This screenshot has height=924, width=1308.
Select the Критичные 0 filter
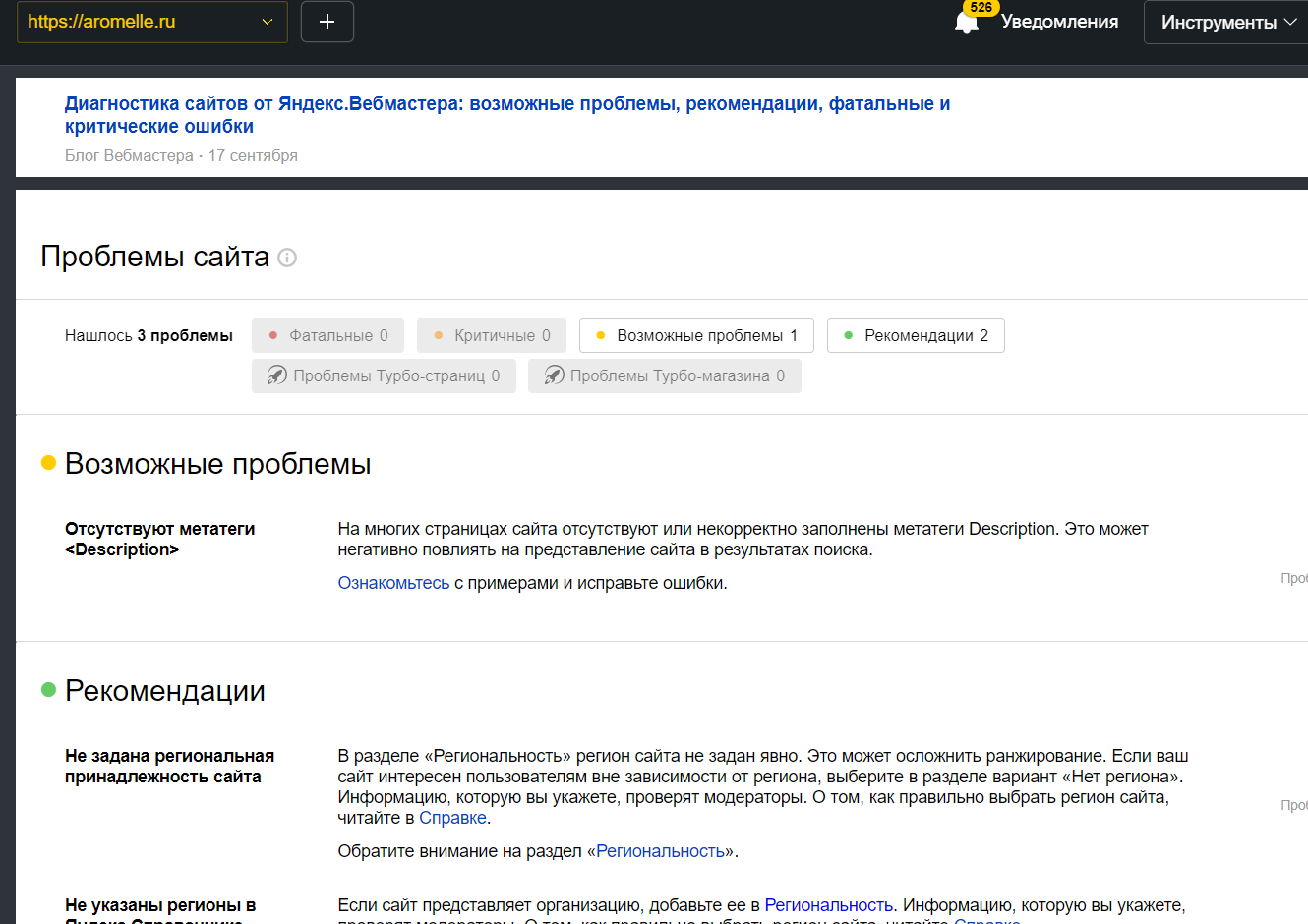[491, 335]
